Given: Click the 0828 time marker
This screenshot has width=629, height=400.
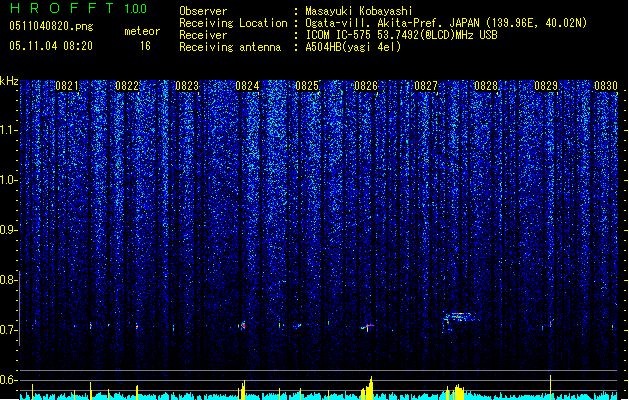Looking at the screenshot, I should [486, 86].
